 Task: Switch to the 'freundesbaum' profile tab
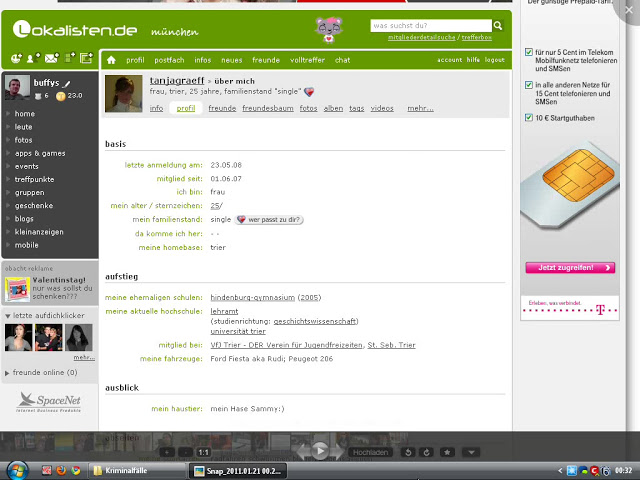click(x=266, y=108)
